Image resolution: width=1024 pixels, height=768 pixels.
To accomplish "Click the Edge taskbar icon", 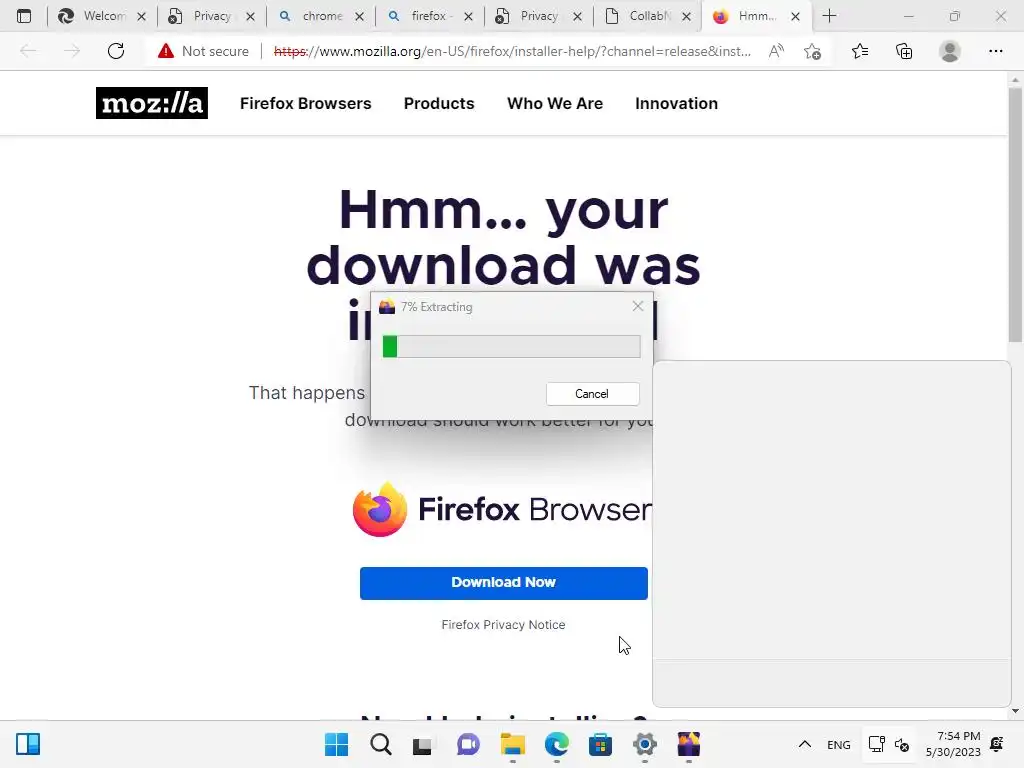I will (556, 744).
